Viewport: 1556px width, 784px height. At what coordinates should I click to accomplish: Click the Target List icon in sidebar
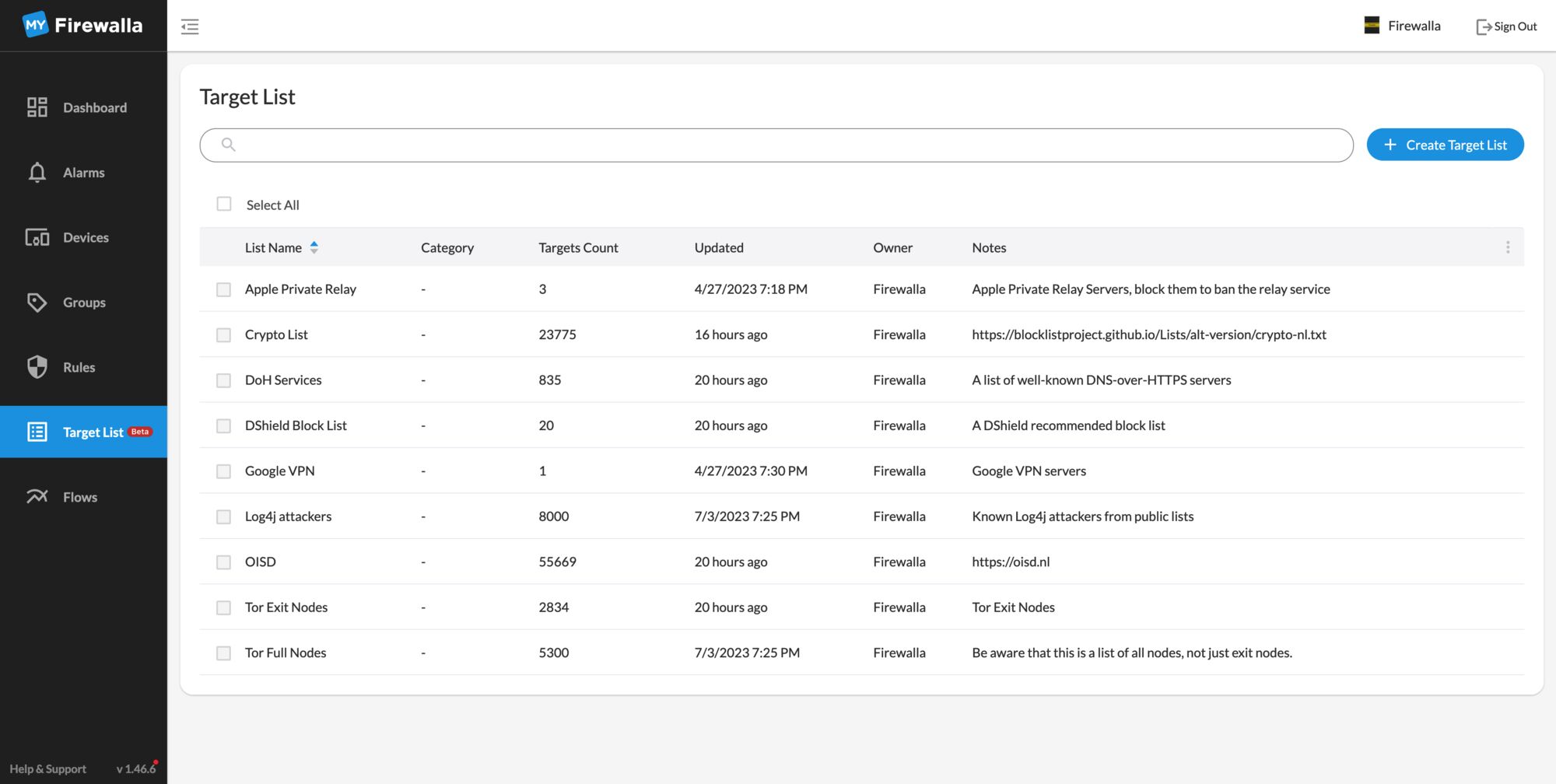[37, 432]
